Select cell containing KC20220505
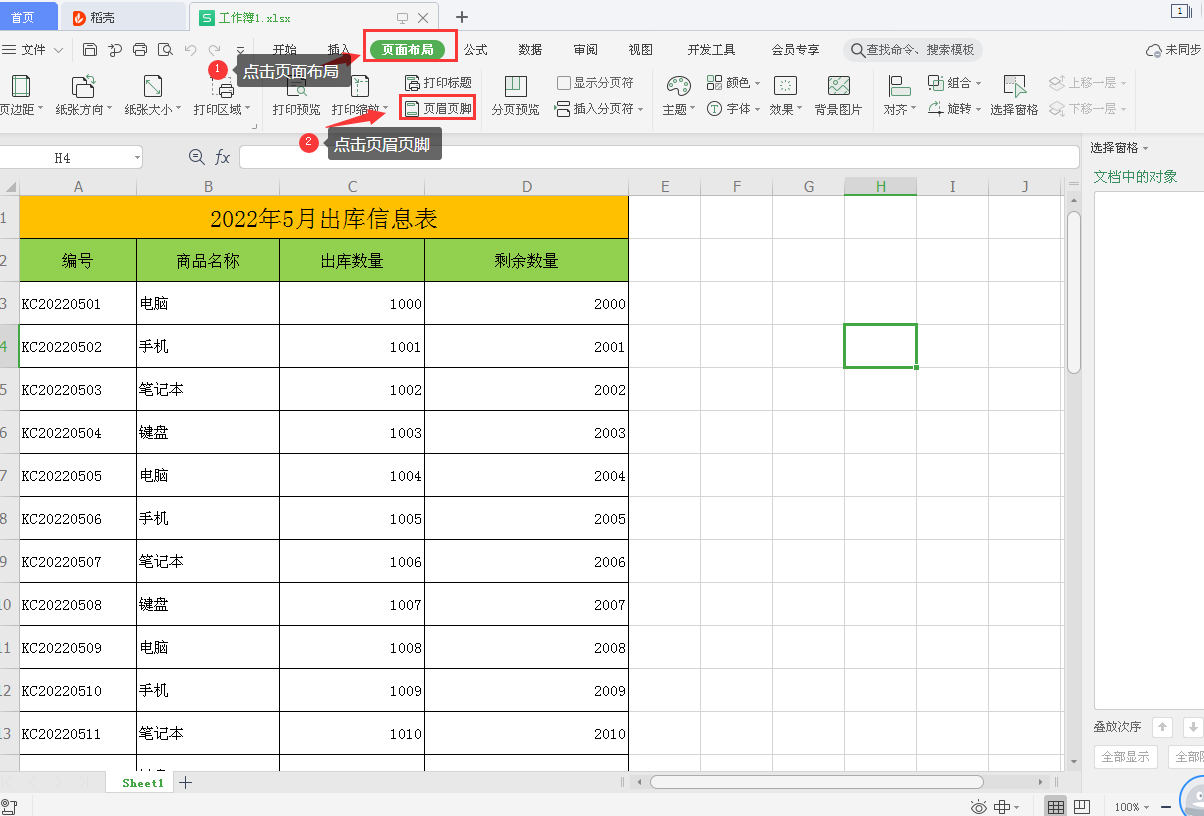Screen dimensions: 1204x816 [78, 476]
